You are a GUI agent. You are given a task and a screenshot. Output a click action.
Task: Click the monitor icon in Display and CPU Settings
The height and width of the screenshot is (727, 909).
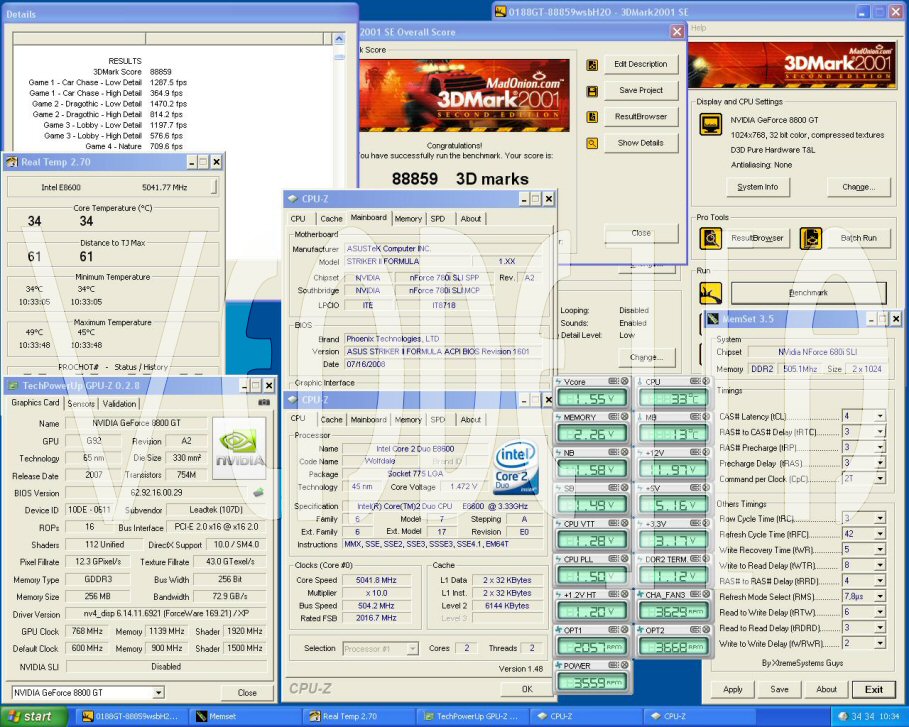coord(711,125)
